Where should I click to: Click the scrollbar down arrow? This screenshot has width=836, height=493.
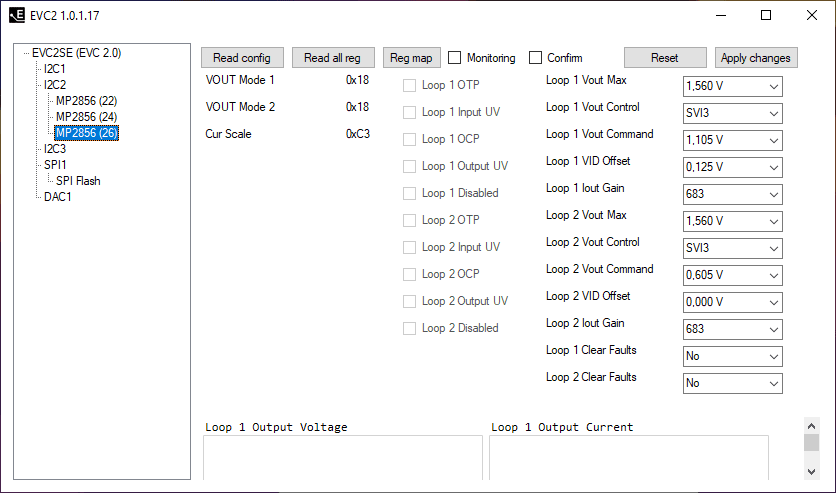[x=811, y=470]
